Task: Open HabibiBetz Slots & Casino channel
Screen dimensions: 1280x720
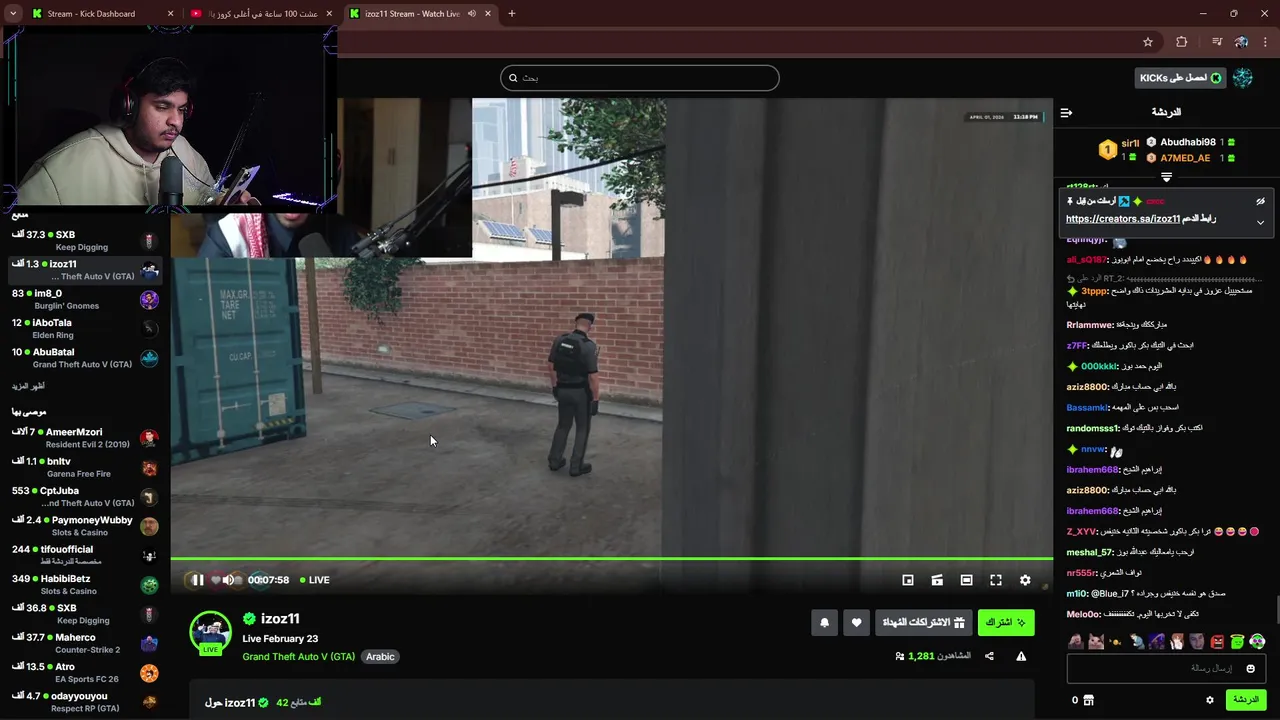Action: pyautogui.click(x=85, y=584)
